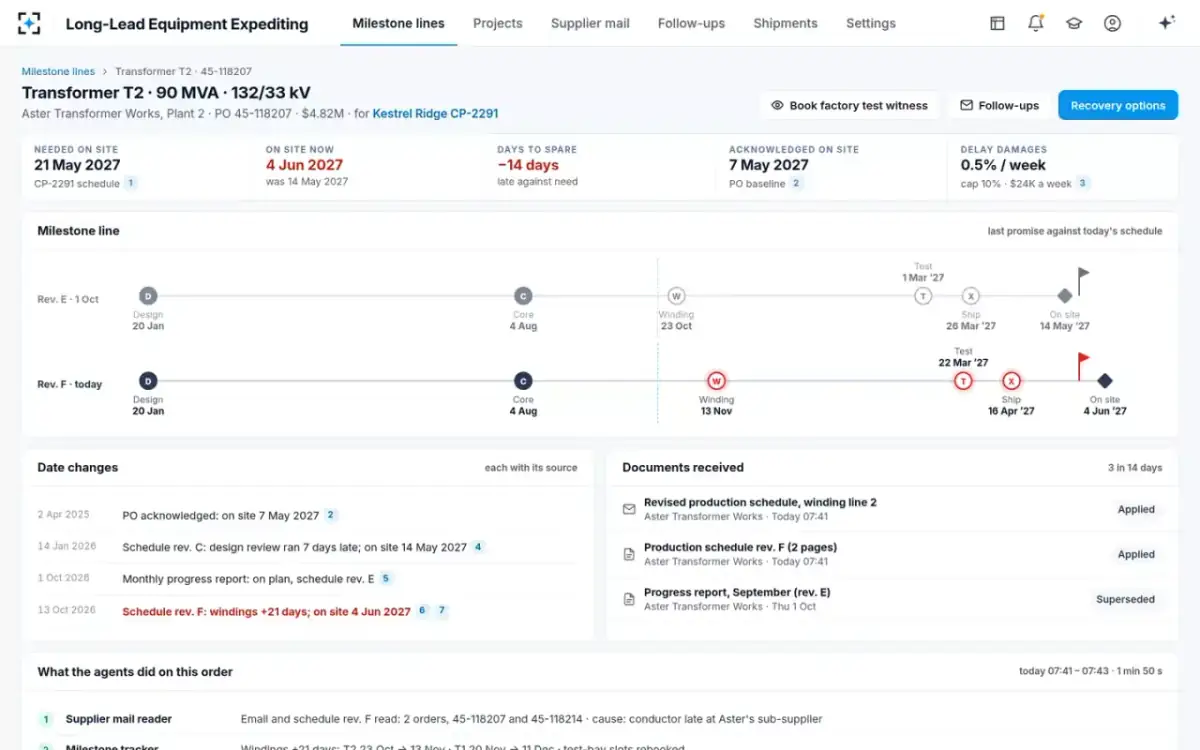Viewport: 1200px width, 750px height.
Task: Click the app logo icon
Action: pos(30,23)
